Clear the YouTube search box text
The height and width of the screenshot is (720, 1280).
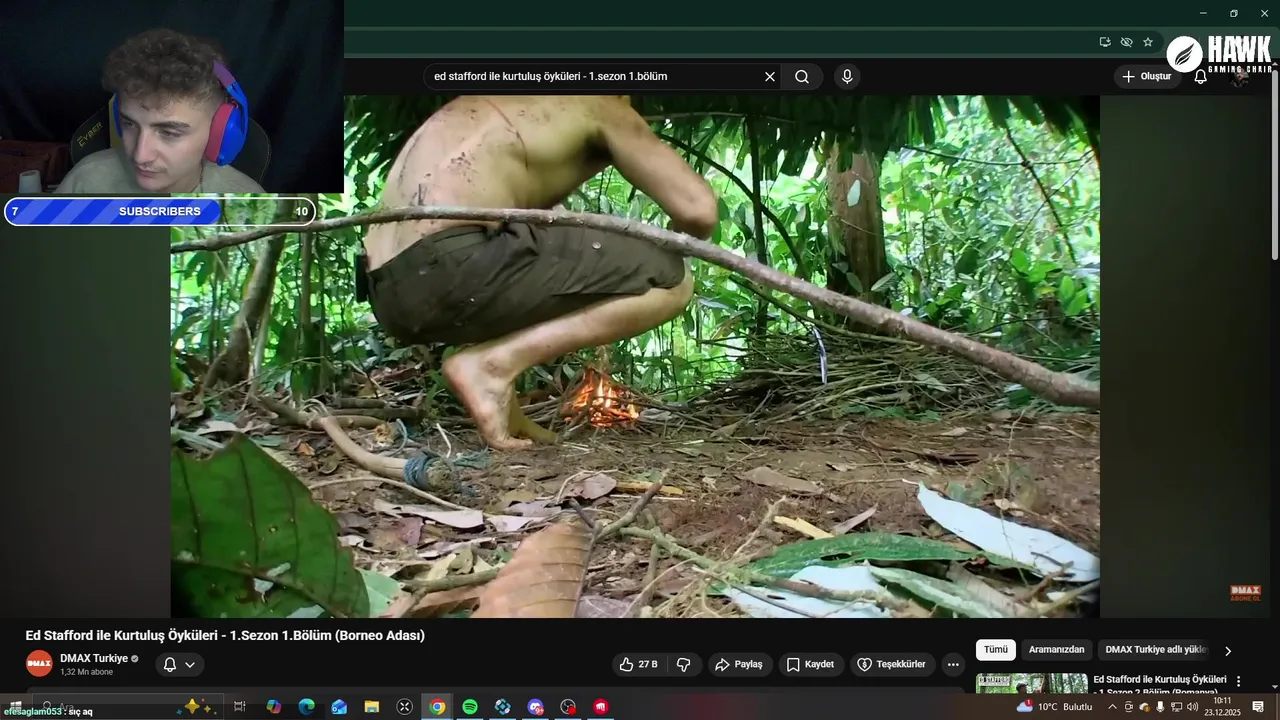coord(770,76)
